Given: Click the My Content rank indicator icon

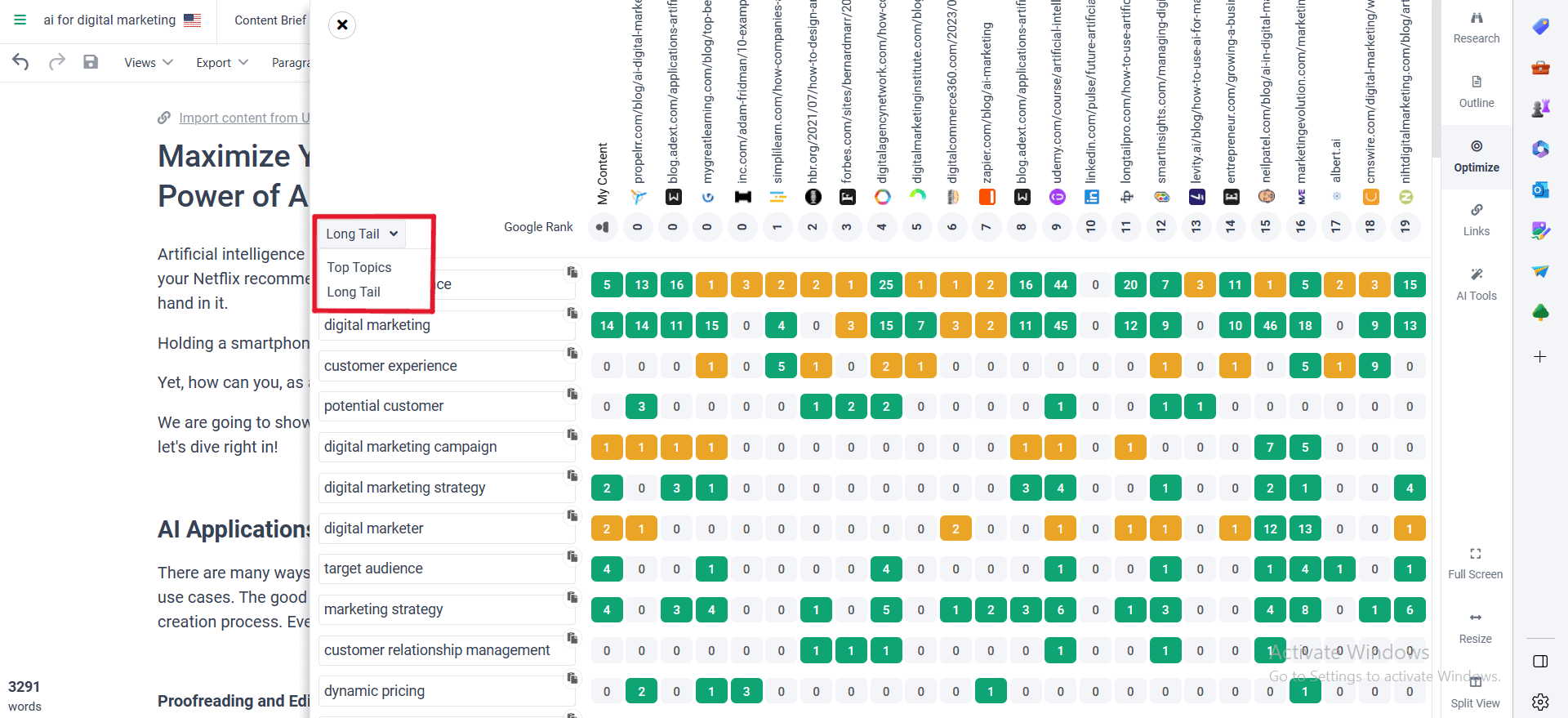Looking at the screenshot, I should coord(603,227).
